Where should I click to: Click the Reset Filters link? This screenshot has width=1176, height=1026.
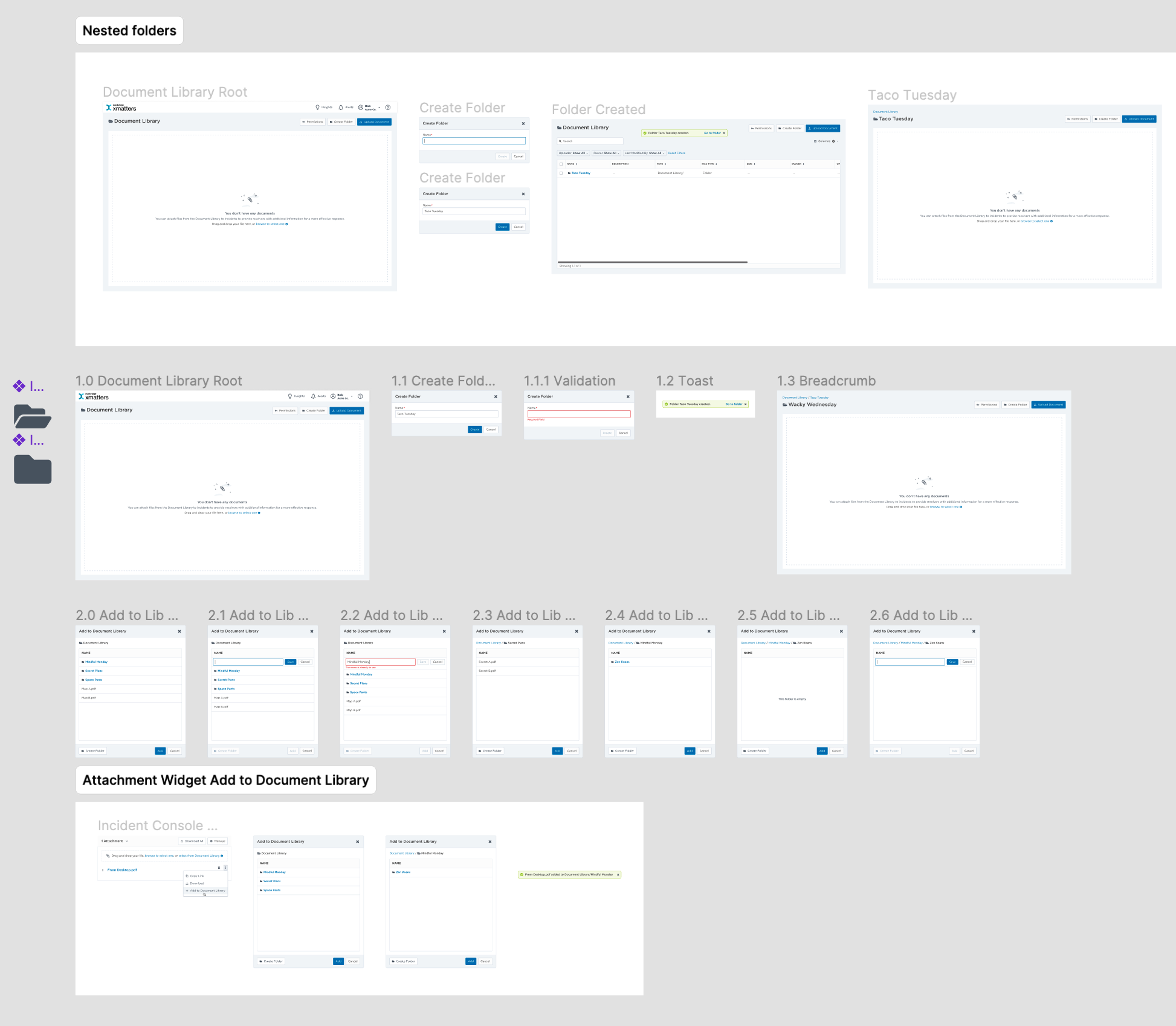pyautogui.click(x=676, y=153)
